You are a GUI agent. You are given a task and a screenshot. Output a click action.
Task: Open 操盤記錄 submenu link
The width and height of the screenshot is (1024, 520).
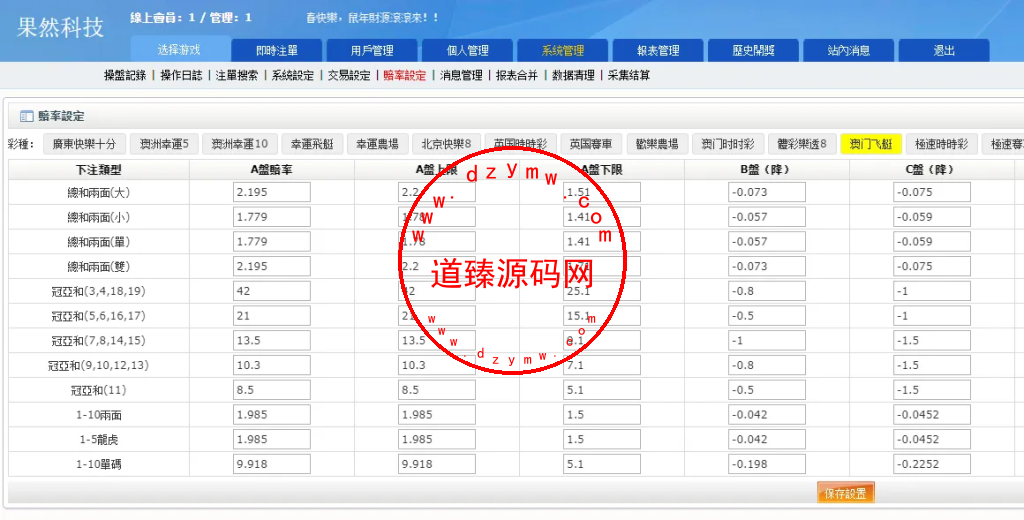pyautogui.click(x=125, y=76)
